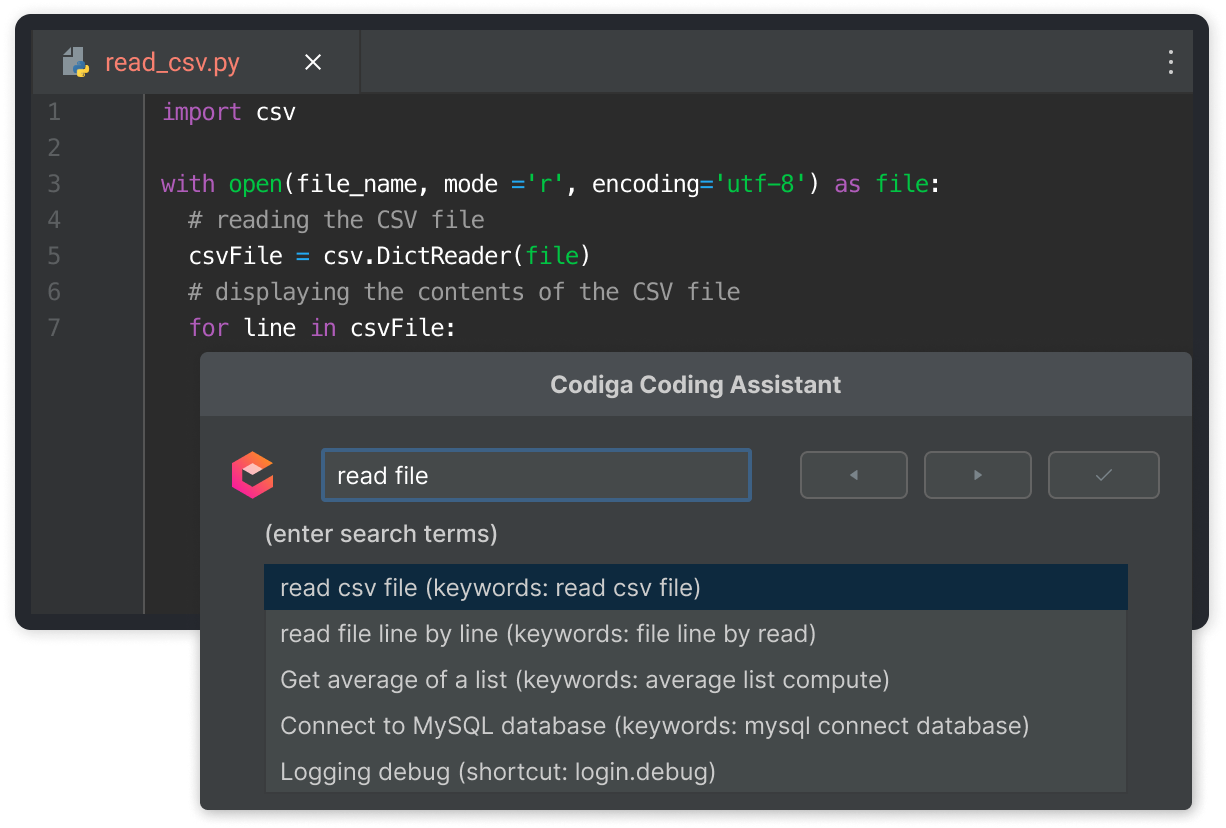Click the Codiga logo icon
1226x828 pixels.
pyautogui.click(x=252, y=475)
